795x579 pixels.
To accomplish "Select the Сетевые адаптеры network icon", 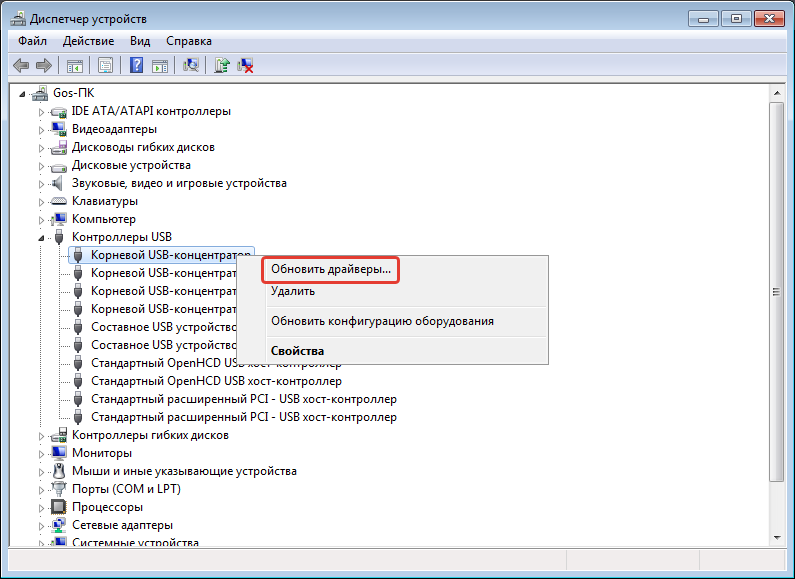I will click(x=59, y=525).
